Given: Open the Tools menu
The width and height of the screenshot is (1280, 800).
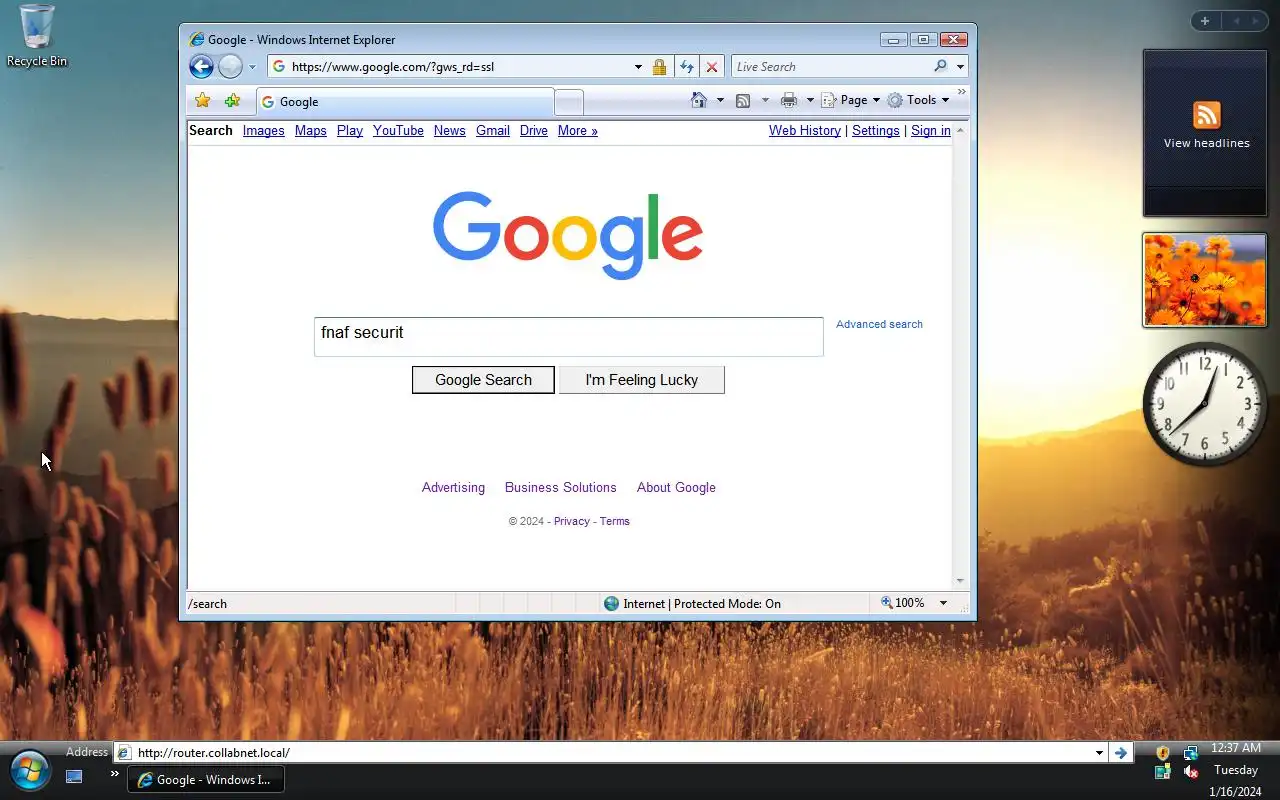Looking at the screenshot, I should 918,100.
